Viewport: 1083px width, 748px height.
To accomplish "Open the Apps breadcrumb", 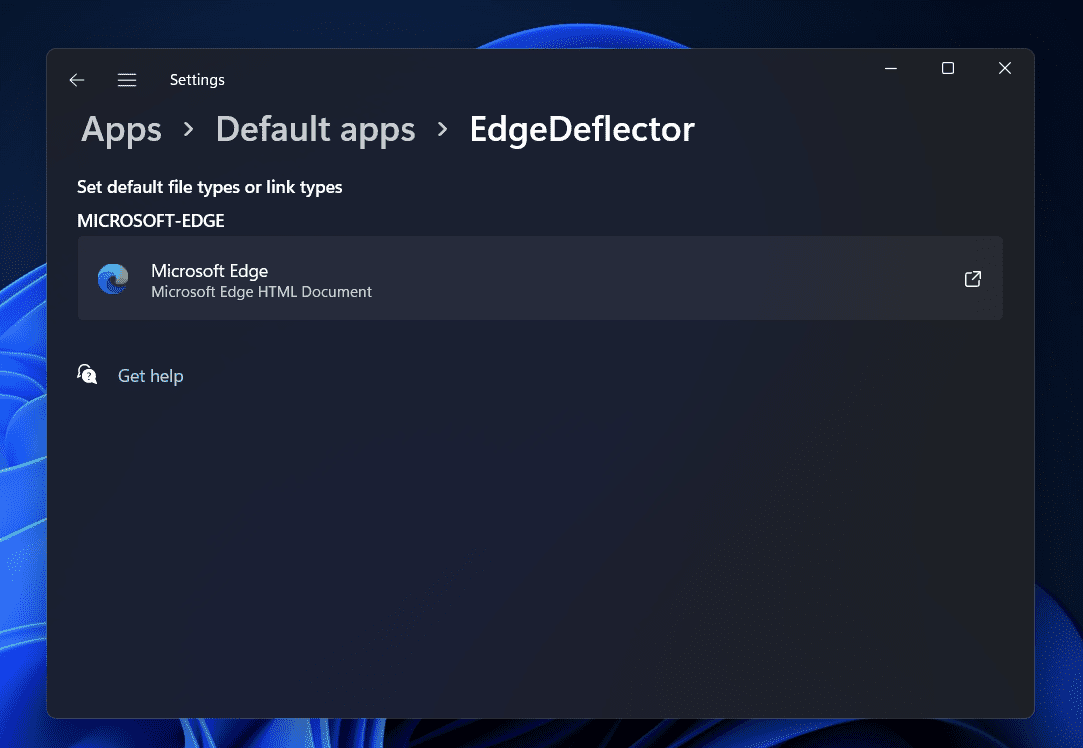I will coord(122,129).
